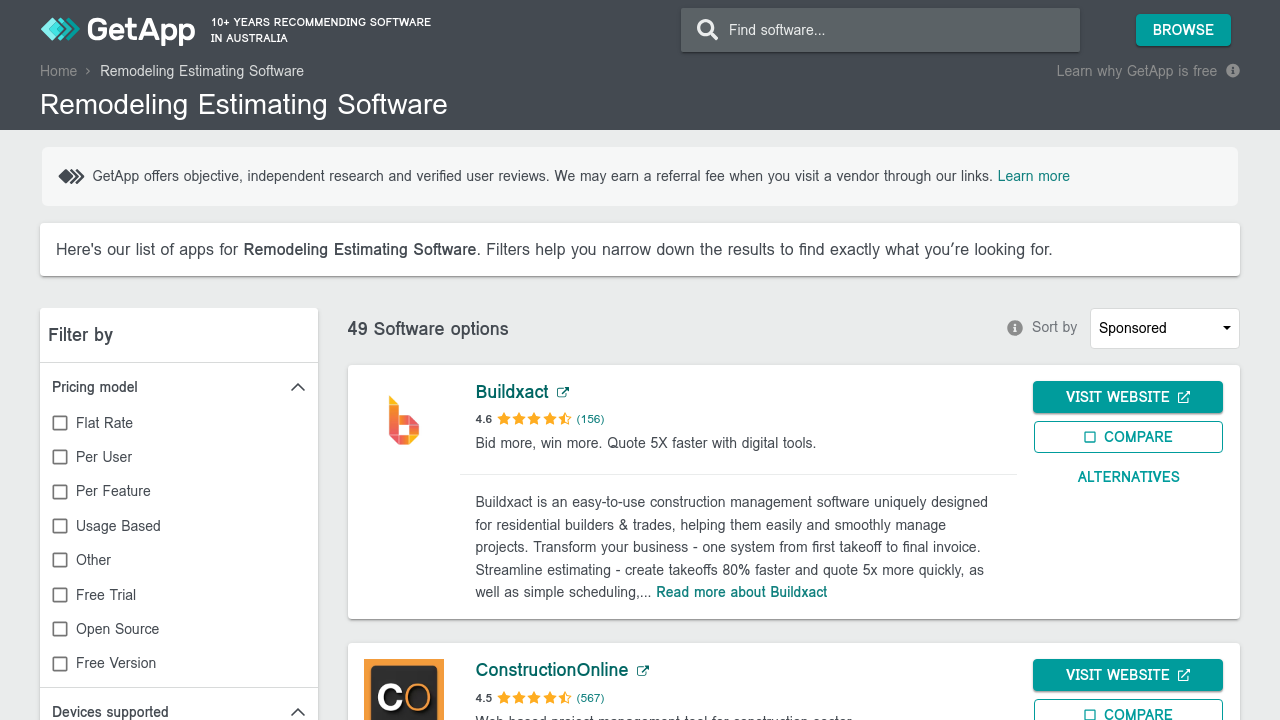Check the Free Trial filter box
1280x720 pixels.
point(60,595)
